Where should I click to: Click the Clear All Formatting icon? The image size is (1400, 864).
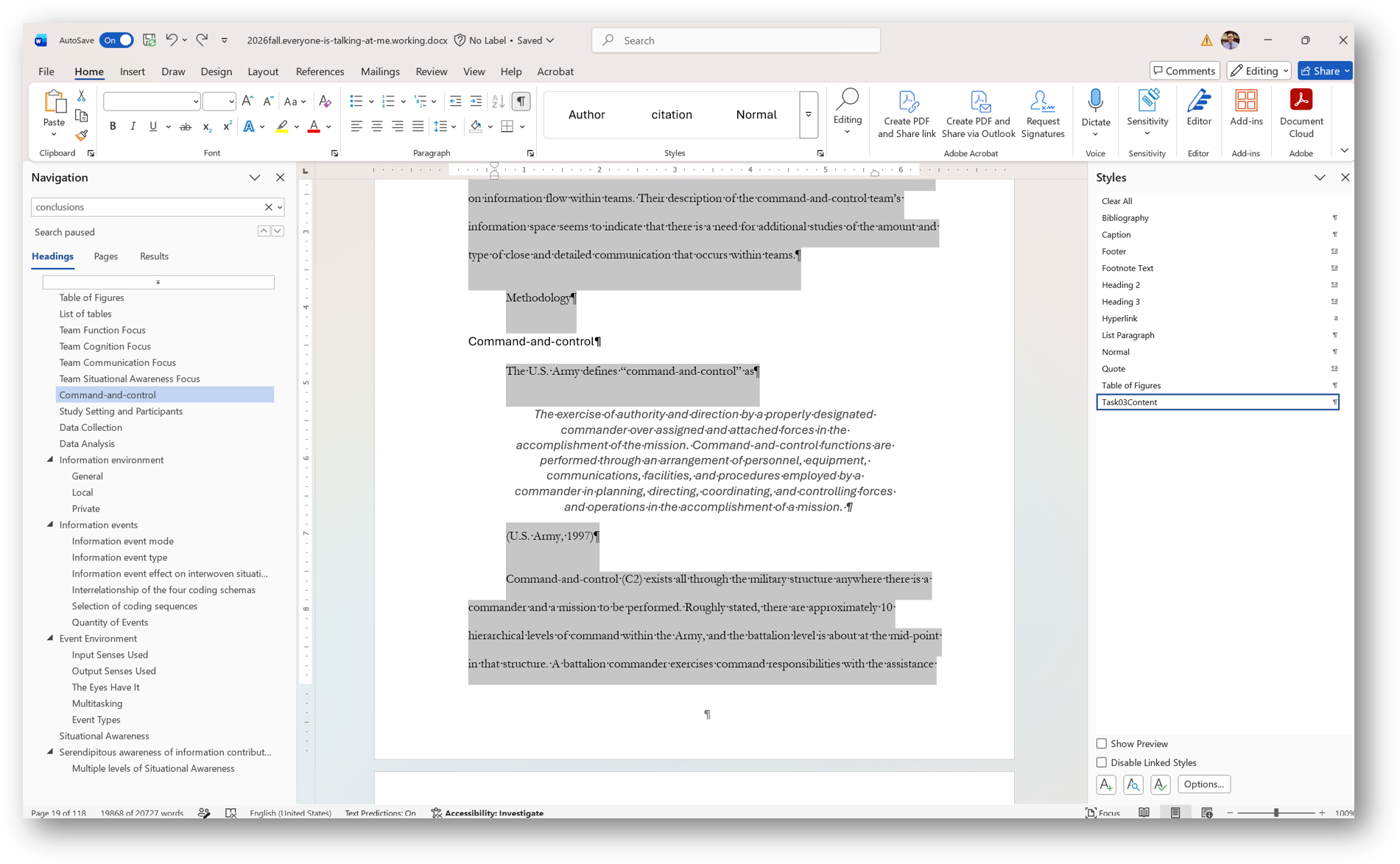325,102
